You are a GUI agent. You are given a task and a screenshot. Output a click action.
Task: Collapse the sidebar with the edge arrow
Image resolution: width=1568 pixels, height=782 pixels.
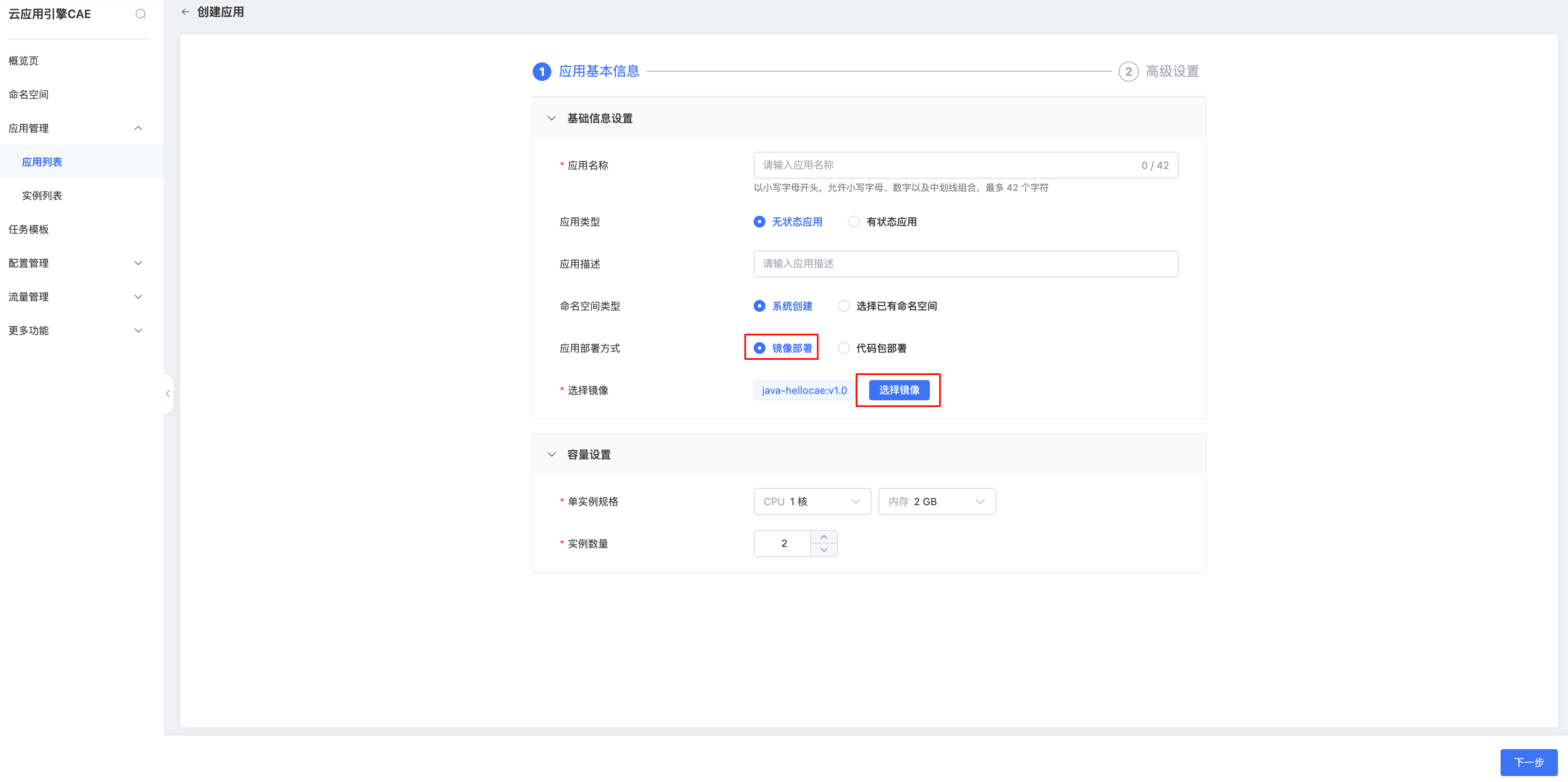[x=168, y=394]
